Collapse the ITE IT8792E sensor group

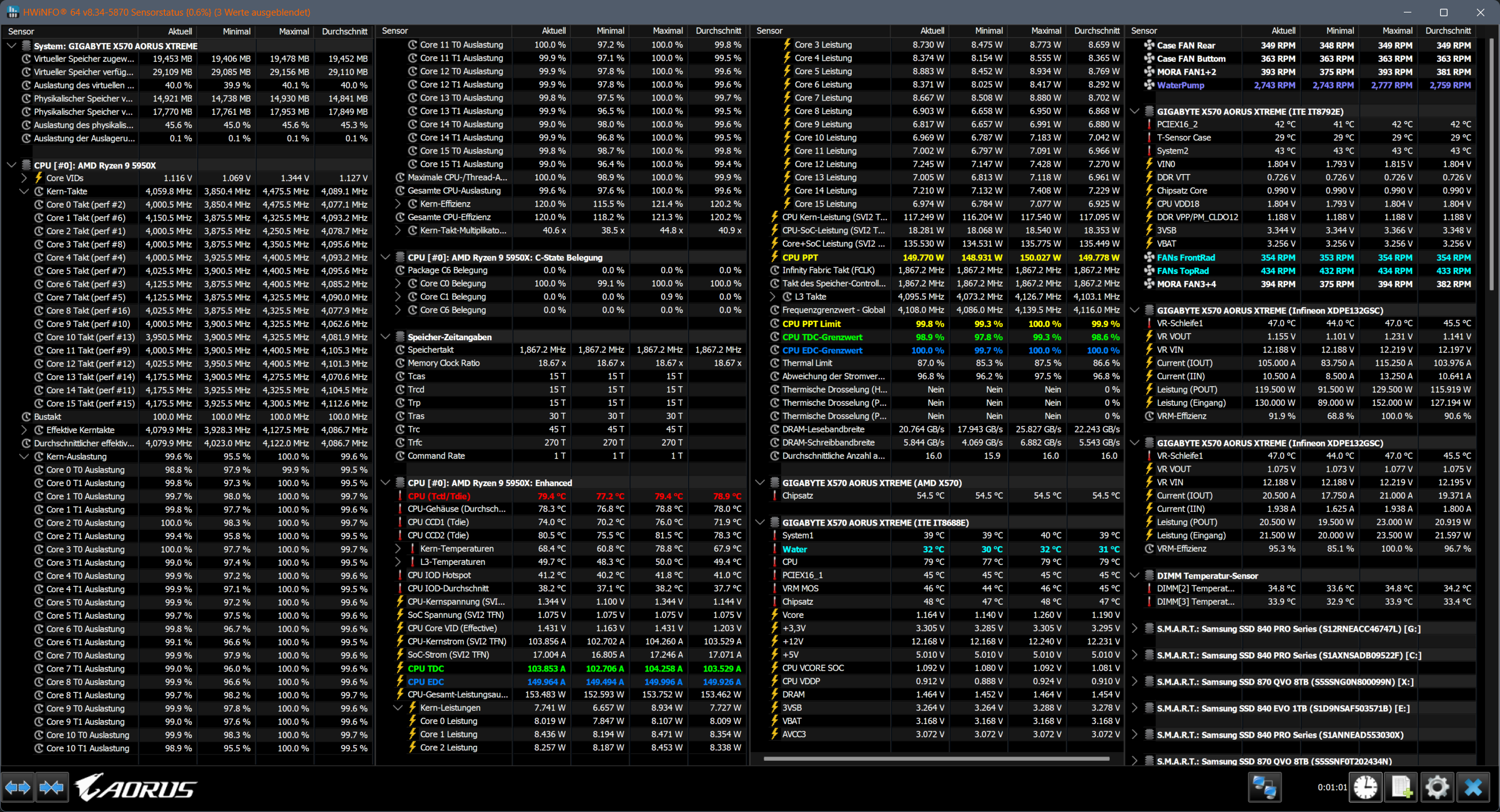[1135, 111]
